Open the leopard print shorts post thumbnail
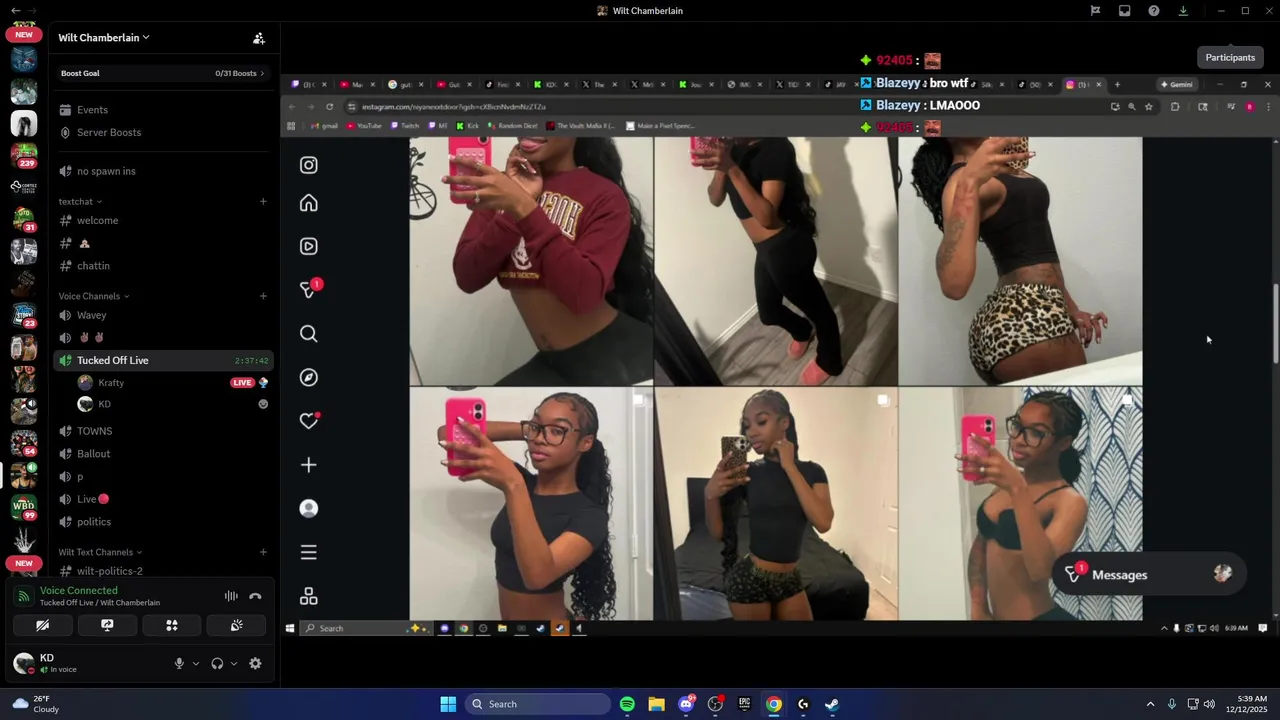This screenshot has width=1280, height=720. [x=1020, y=261]
